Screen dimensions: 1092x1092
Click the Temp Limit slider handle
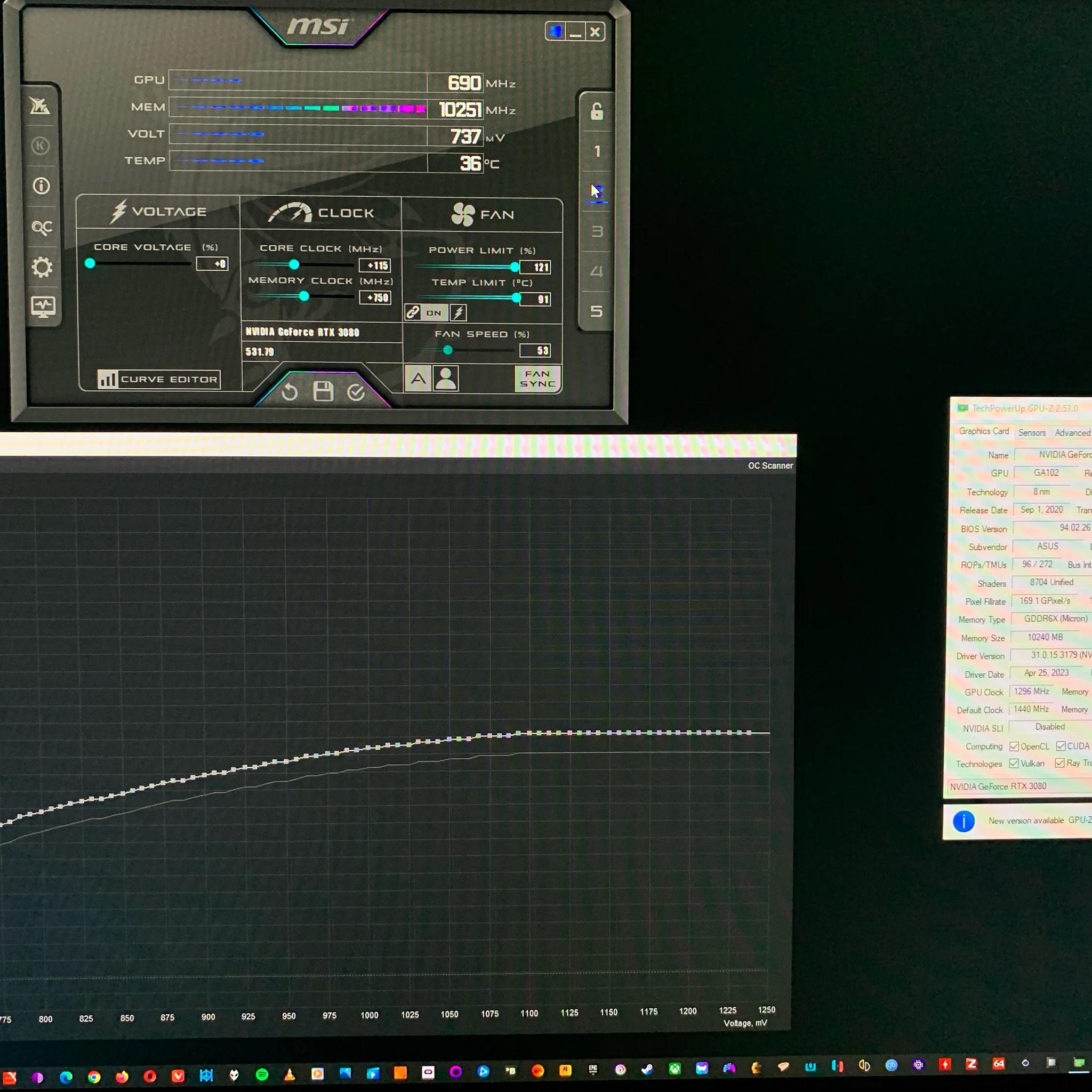coord(517,298)
